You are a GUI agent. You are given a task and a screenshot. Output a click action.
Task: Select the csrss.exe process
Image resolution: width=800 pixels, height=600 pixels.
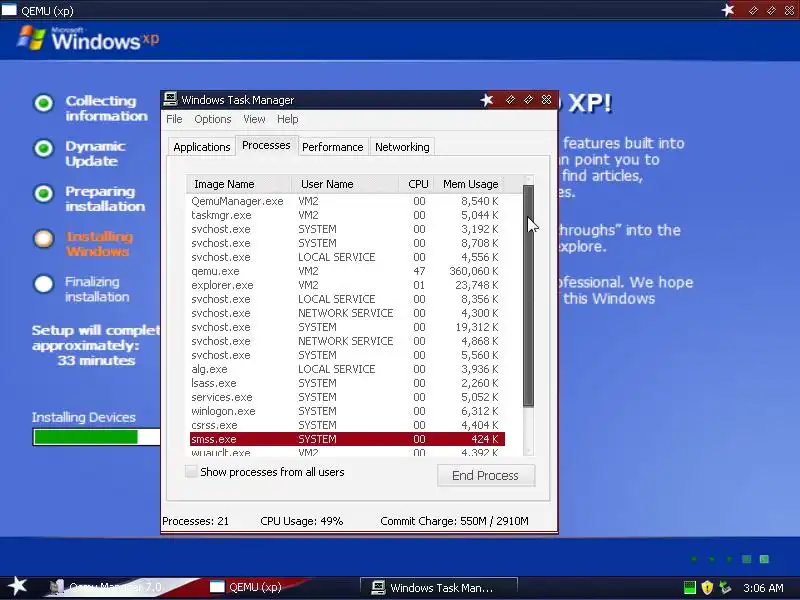347,425
